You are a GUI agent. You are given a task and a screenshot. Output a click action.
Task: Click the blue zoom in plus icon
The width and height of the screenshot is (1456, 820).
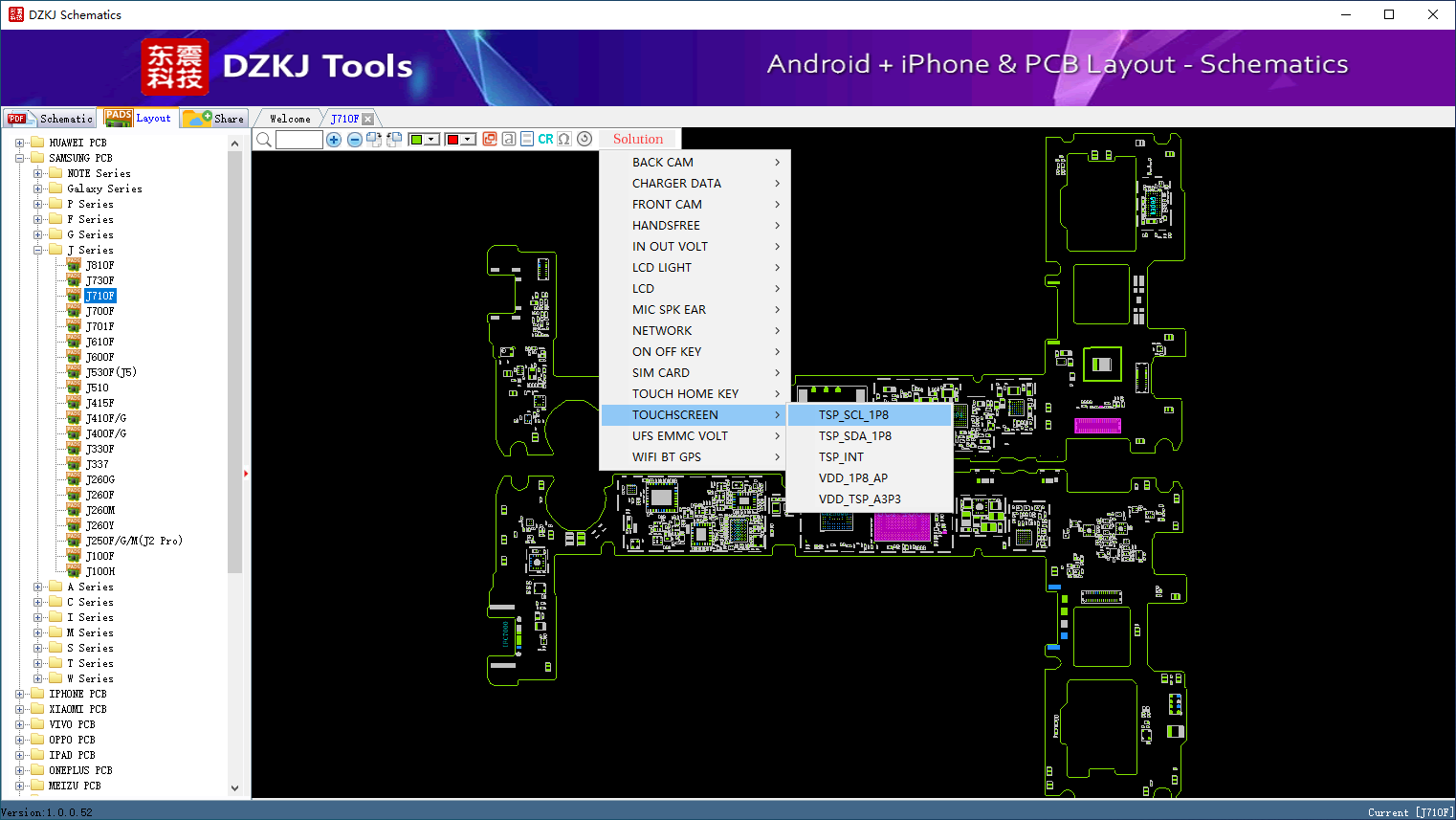[x=334, y=140]
